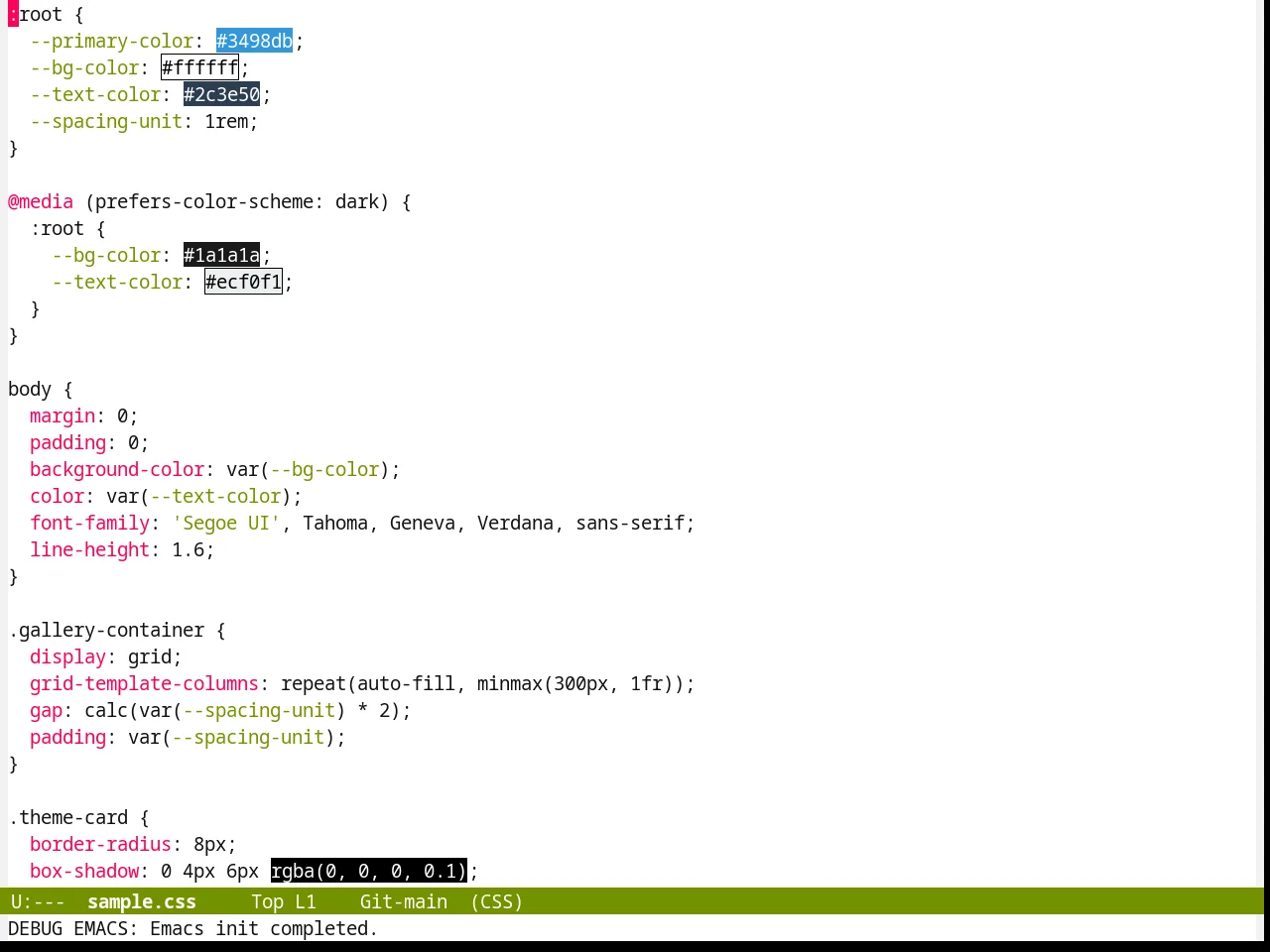The height and width of the screenshot is (952, 1270).
Task: Click the word Tahoma
Action: (x=335, y=523)
